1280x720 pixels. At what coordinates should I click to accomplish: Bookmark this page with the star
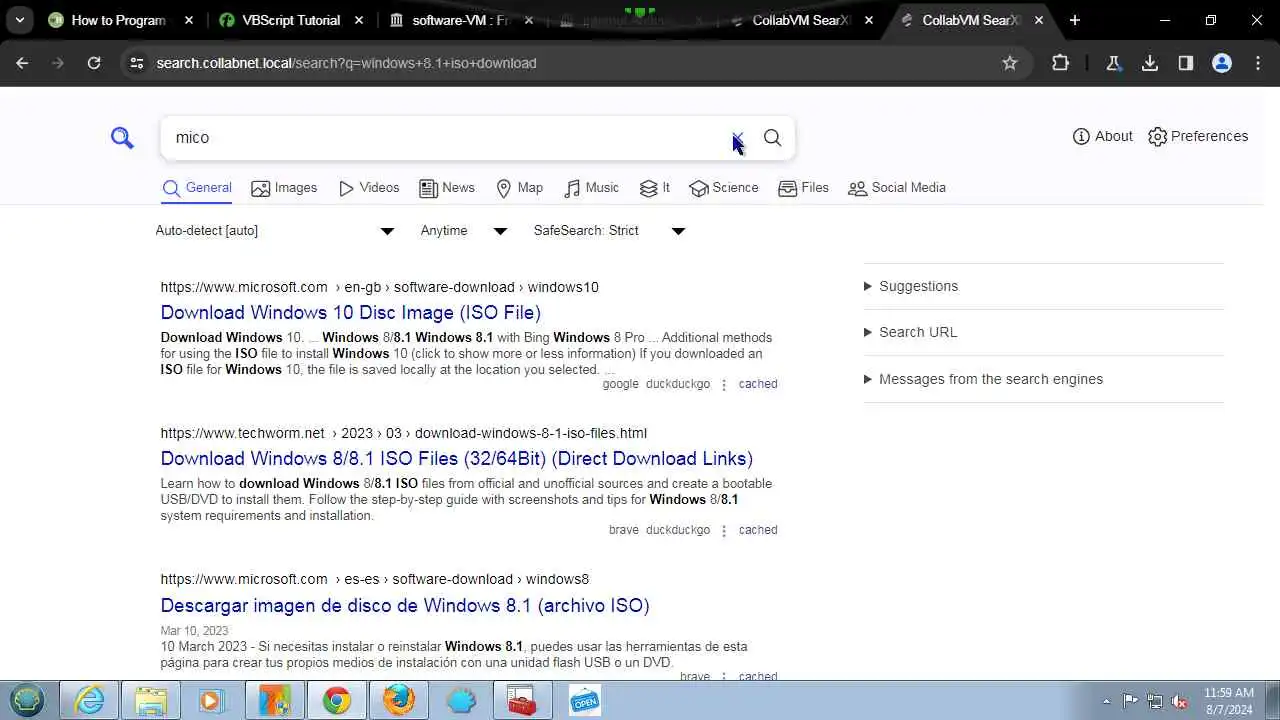tap(1010, 63)
